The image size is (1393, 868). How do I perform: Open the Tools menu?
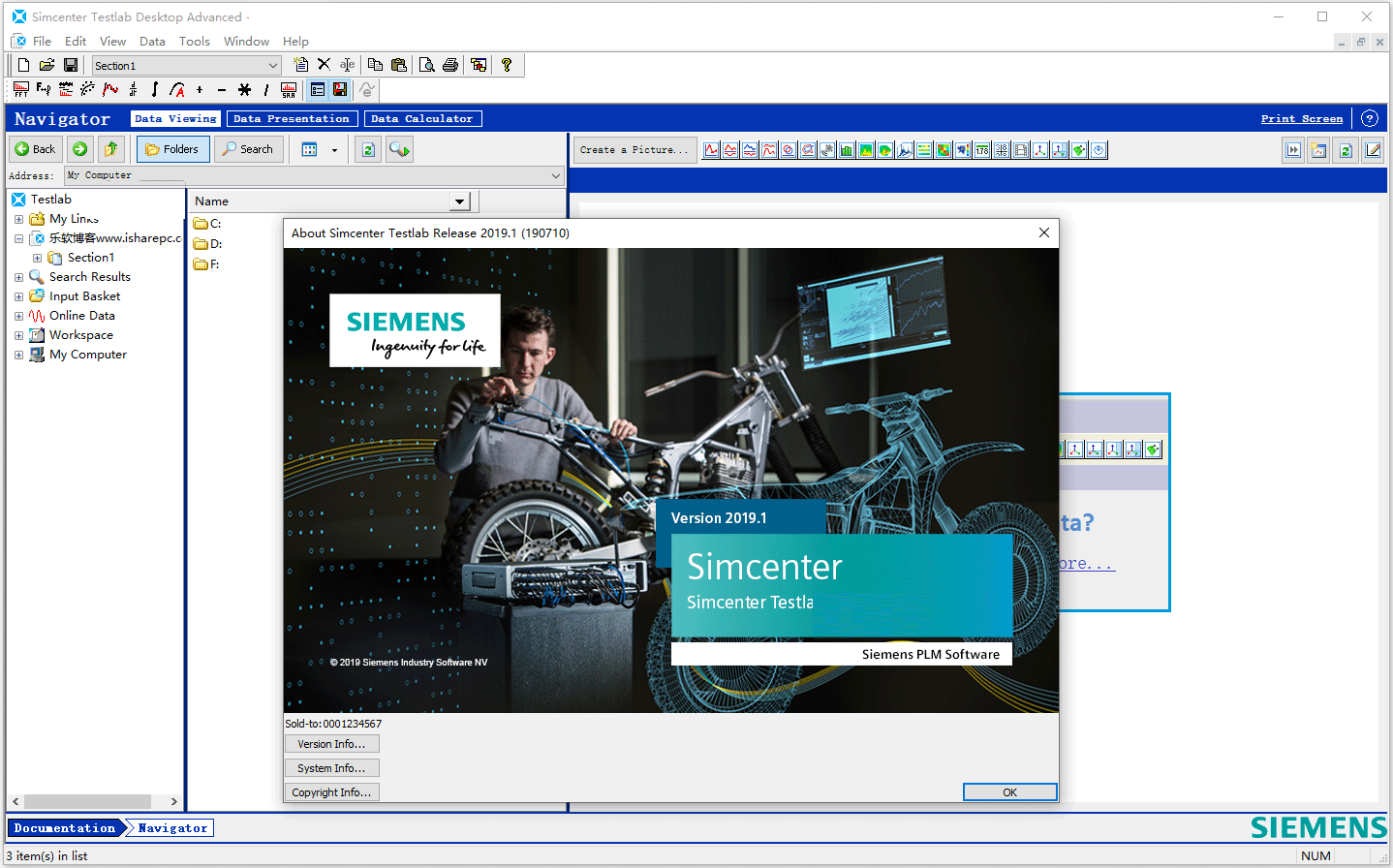coord(195,42)
